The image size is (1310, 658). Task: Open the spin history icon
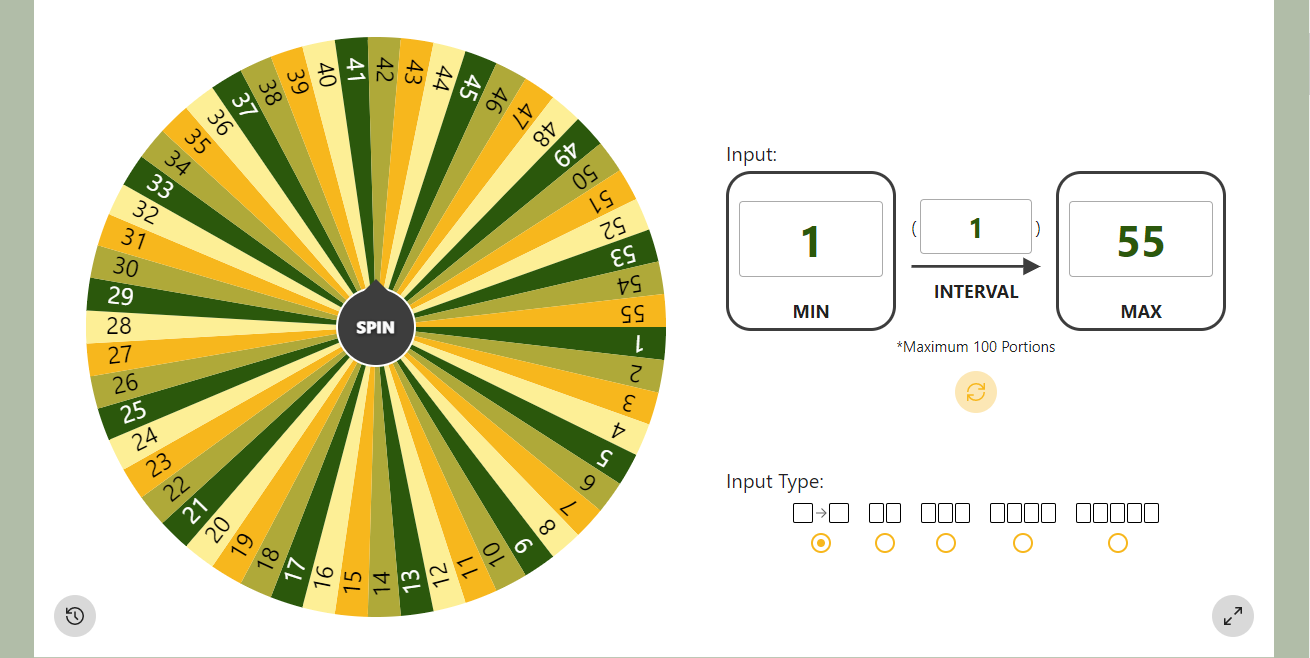point(75,616)
